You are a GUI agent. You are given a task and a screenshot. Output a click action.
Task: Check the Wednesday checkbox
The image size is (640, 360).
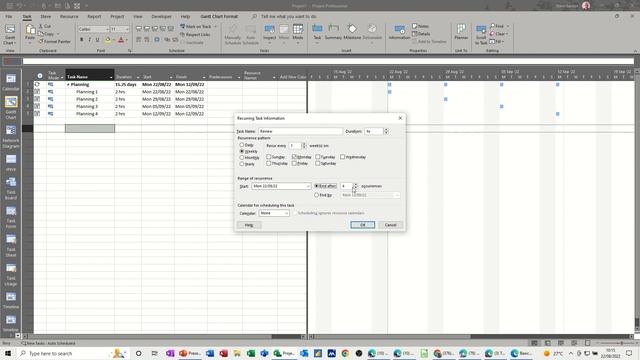pos(342,157)
